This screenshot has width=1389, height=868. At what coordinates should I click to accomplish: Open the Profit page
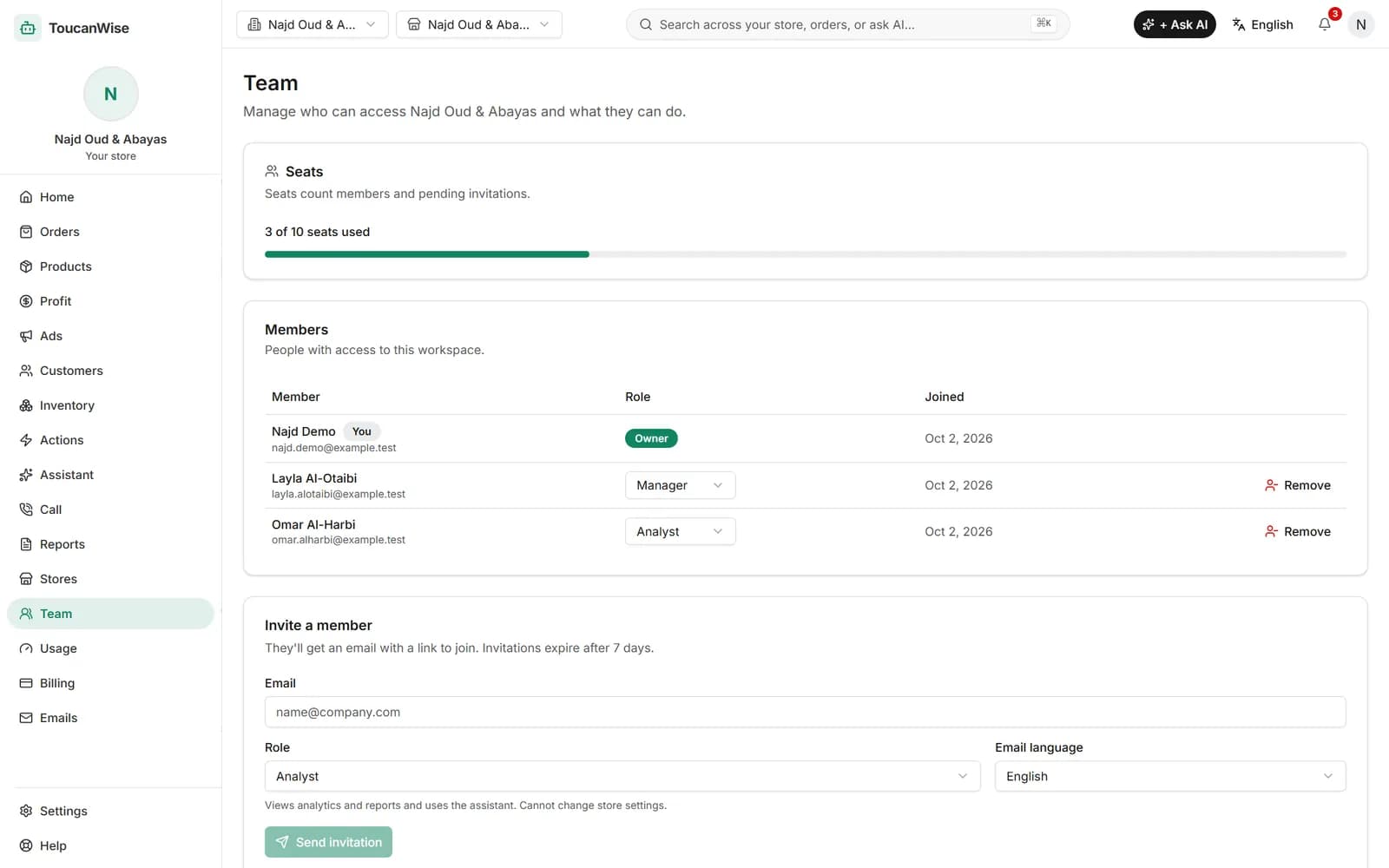(x=110, y=301)
